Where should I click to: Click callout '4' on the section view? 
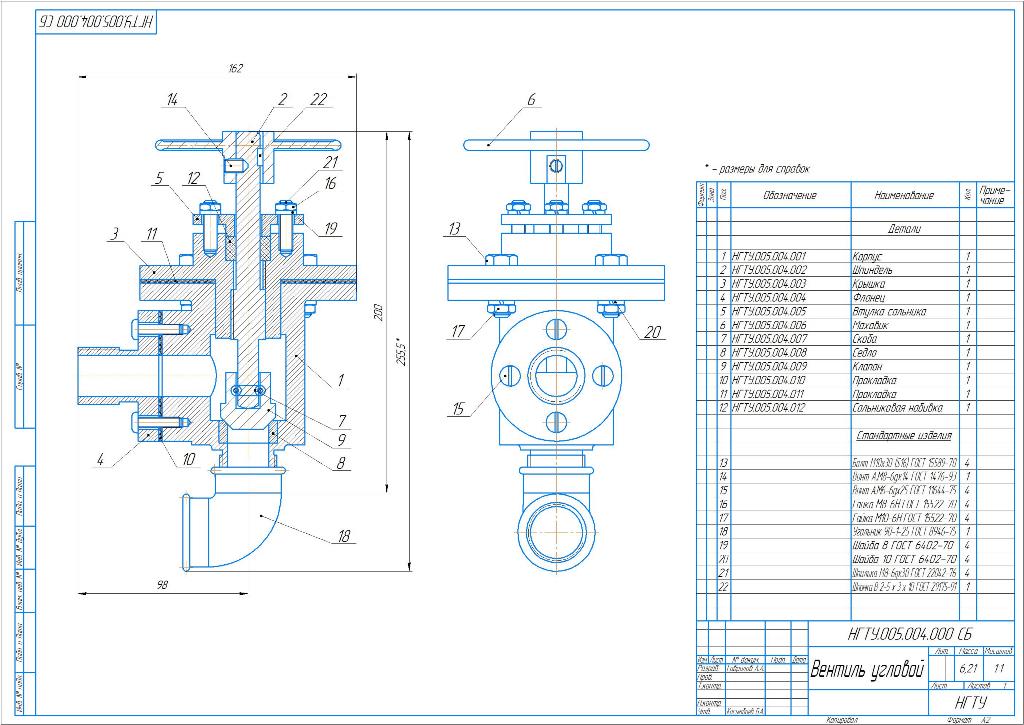coord(100,460)
